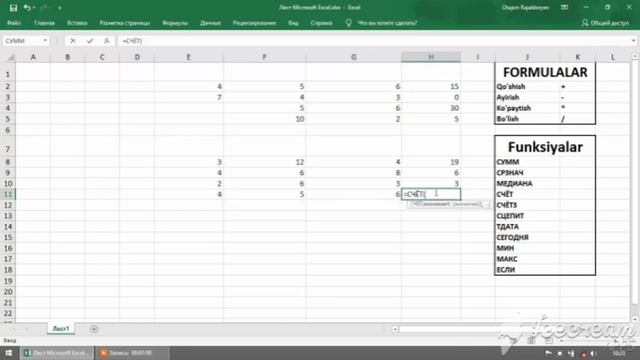
Task: Open the Windows Start button
Action: (9, 353)
